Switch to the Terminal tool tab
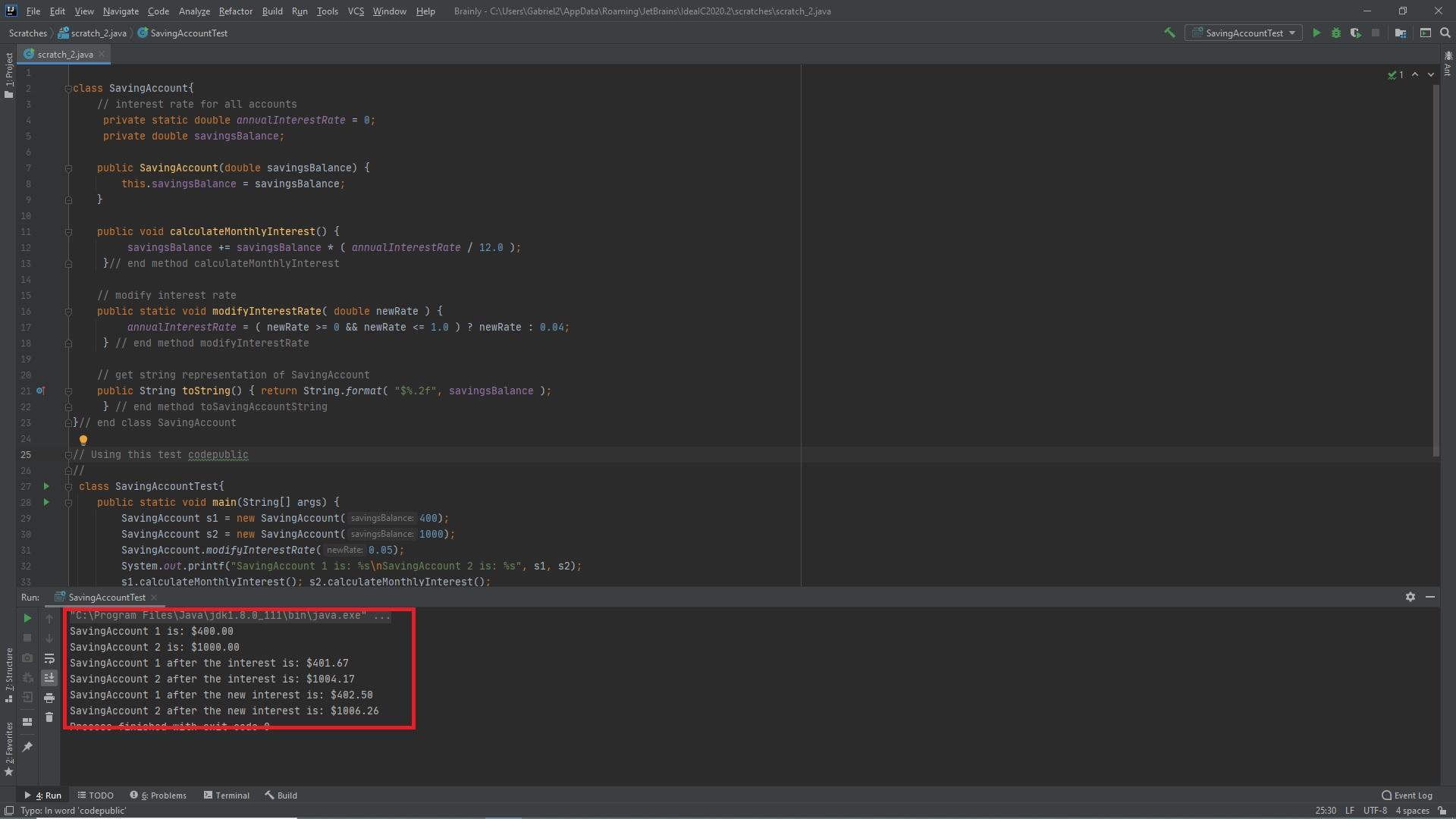This screenshot has width=1456, height=819. (x=226, y=795)
